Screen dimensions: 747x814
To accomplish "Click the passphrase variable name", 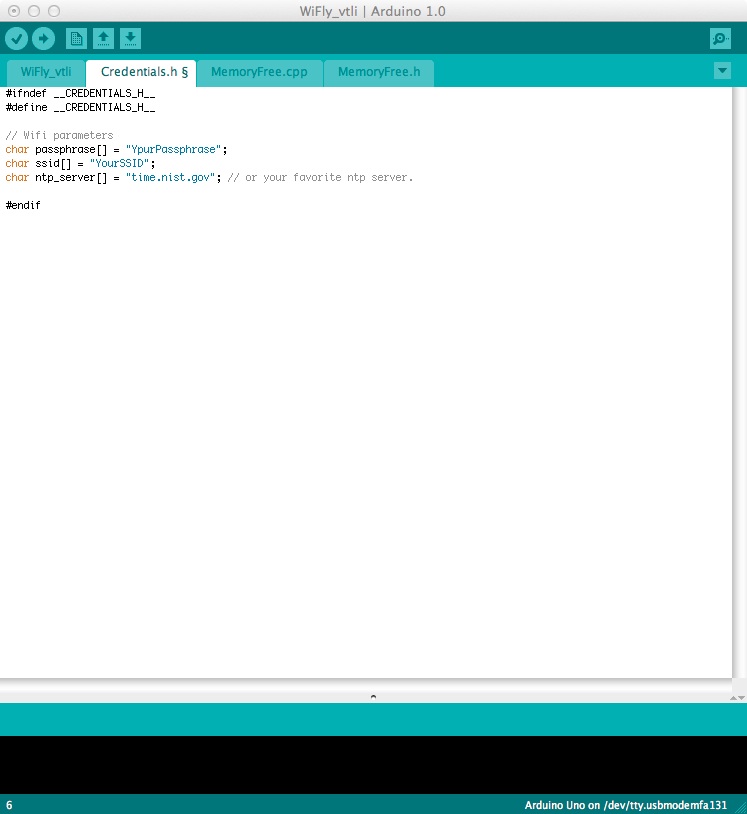I will [65, 150].
